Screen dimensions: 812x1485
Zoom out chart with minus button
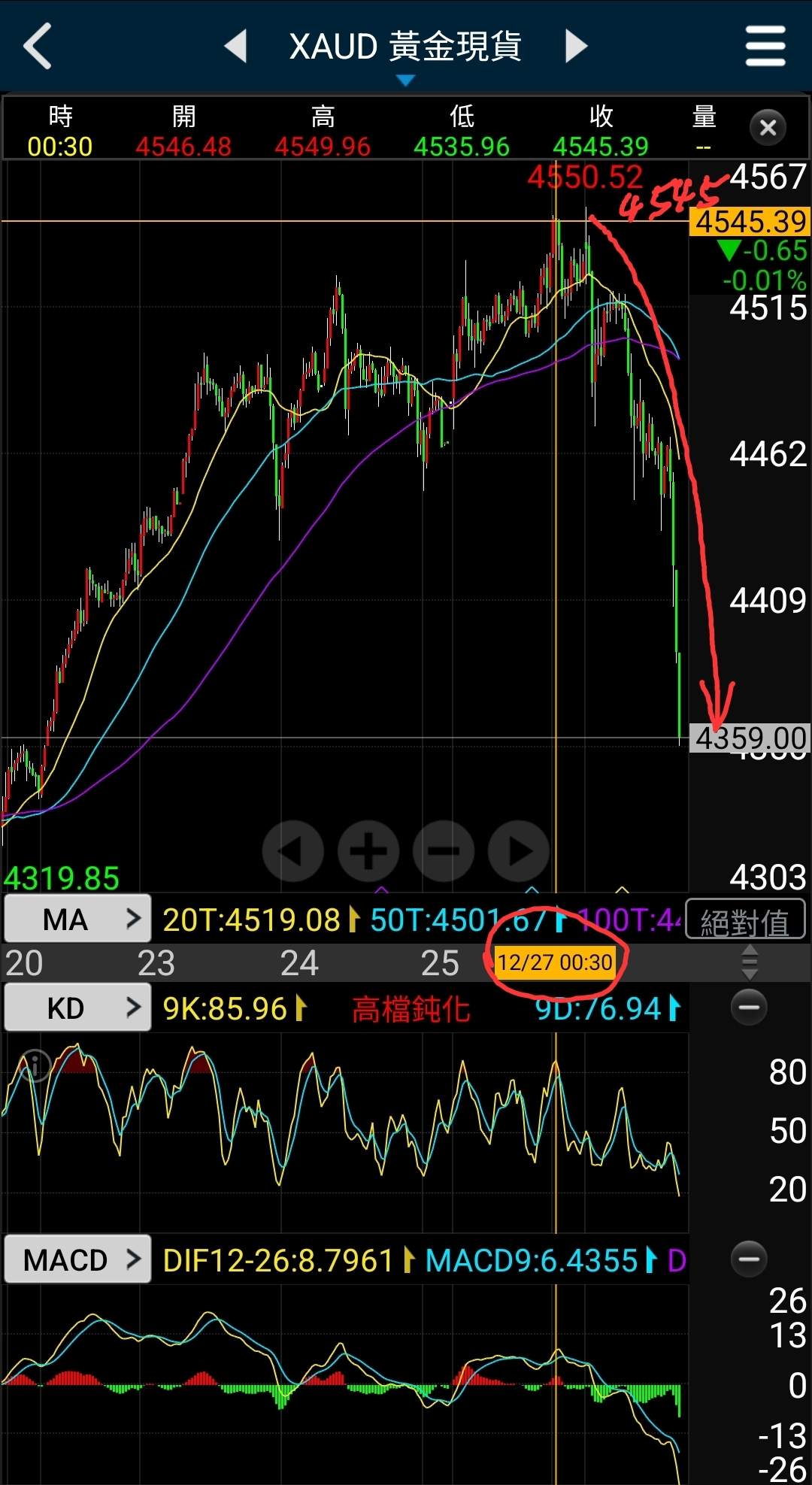444,851
